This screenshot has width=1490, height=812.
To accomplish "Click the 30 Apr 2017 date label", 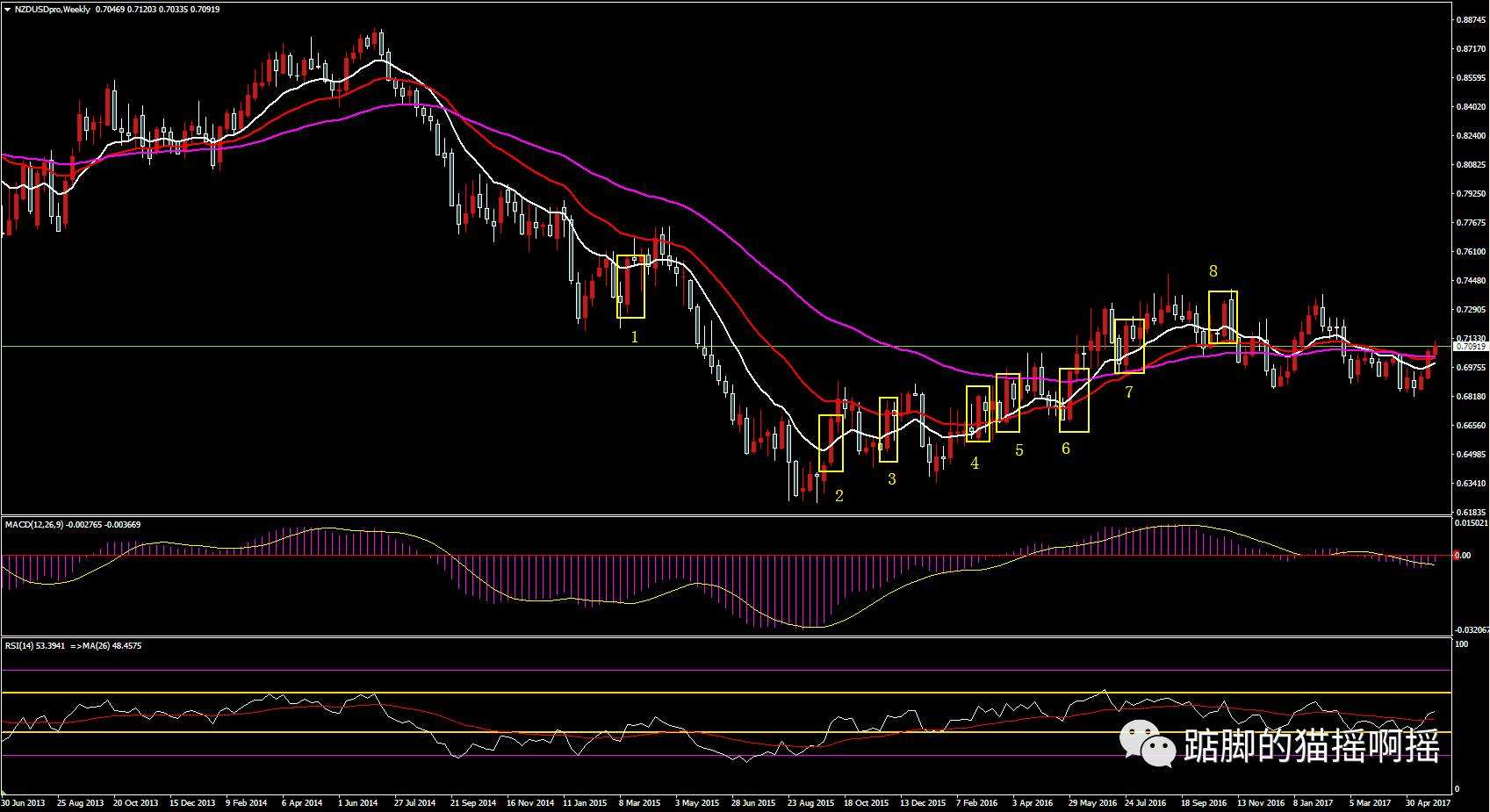I will [1428, 802].
